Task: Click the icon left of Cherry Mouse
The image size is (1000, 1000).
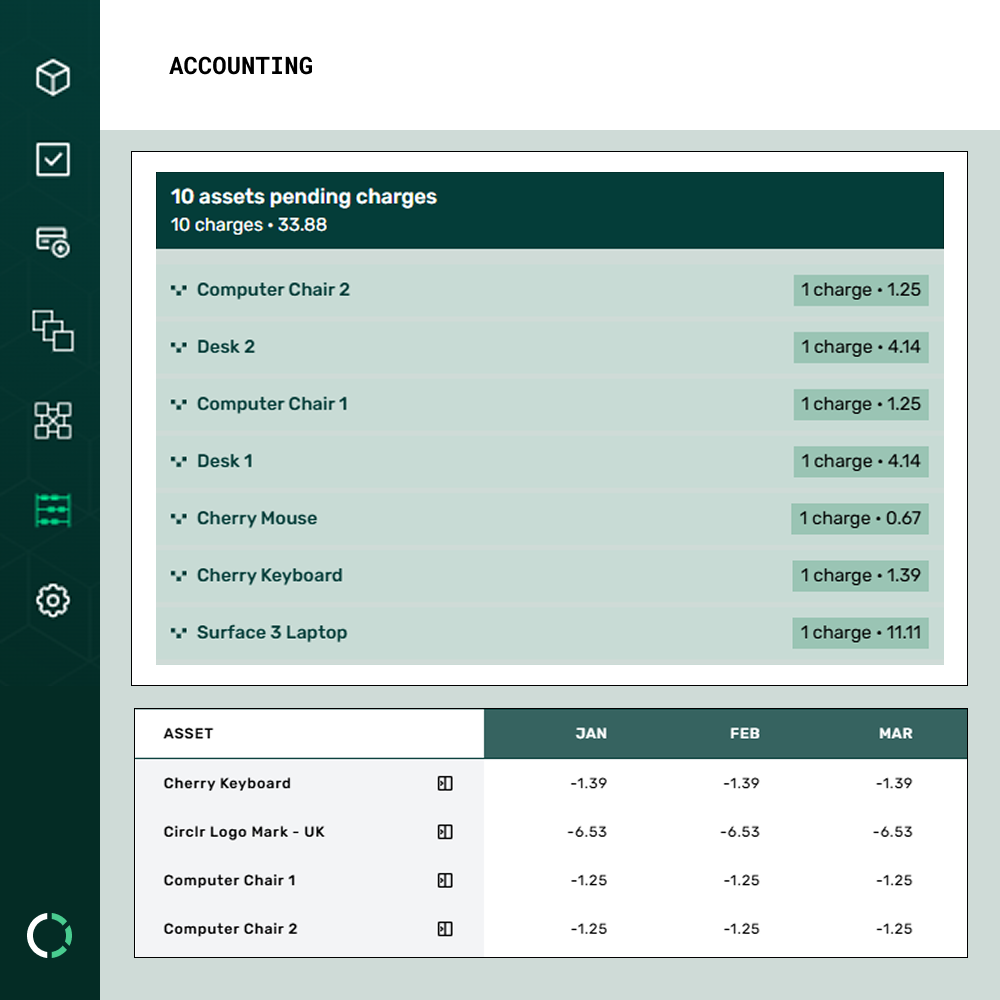Action: (x=179, y=518)
